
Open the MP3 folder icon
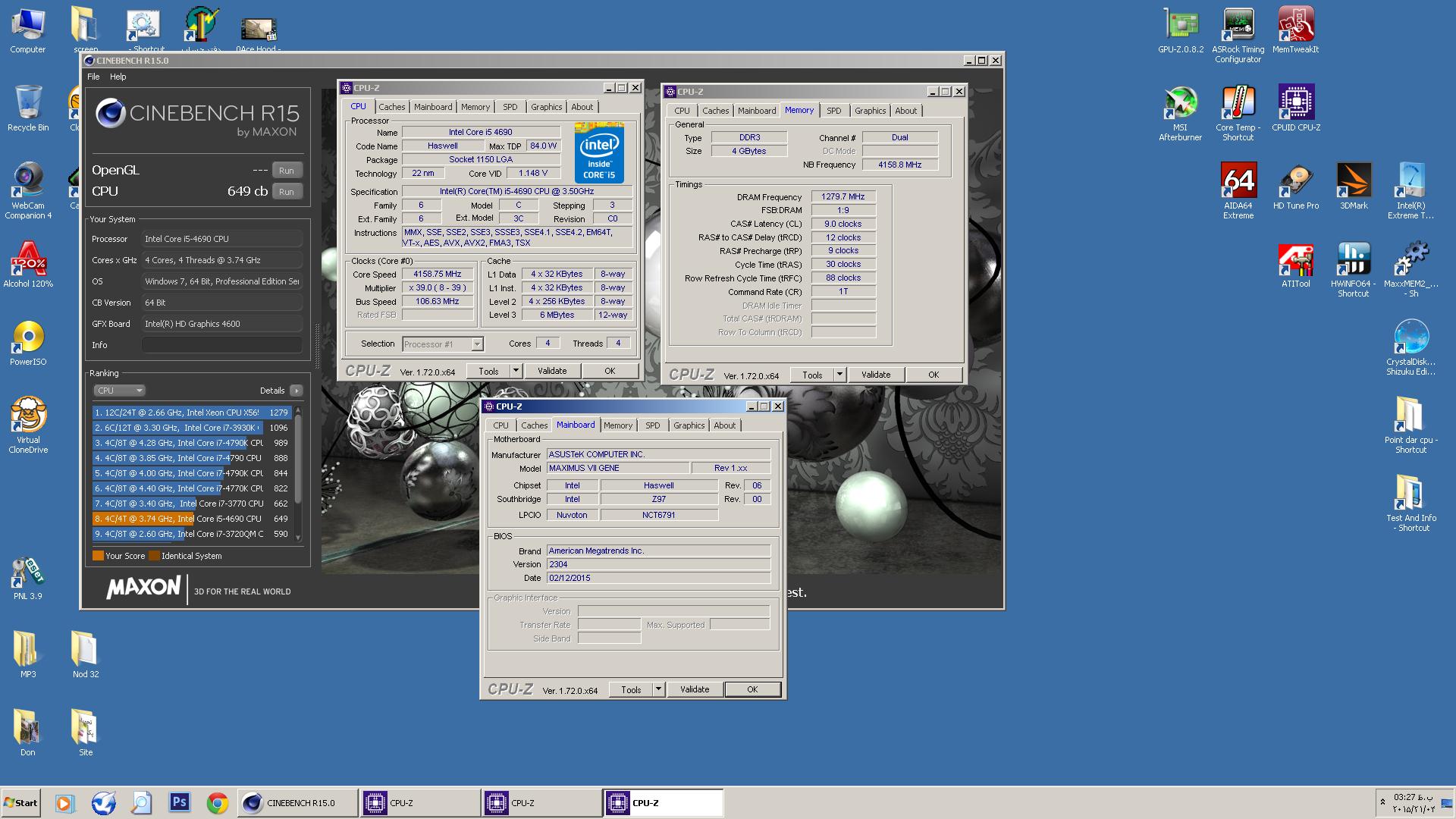click(28, 655)
